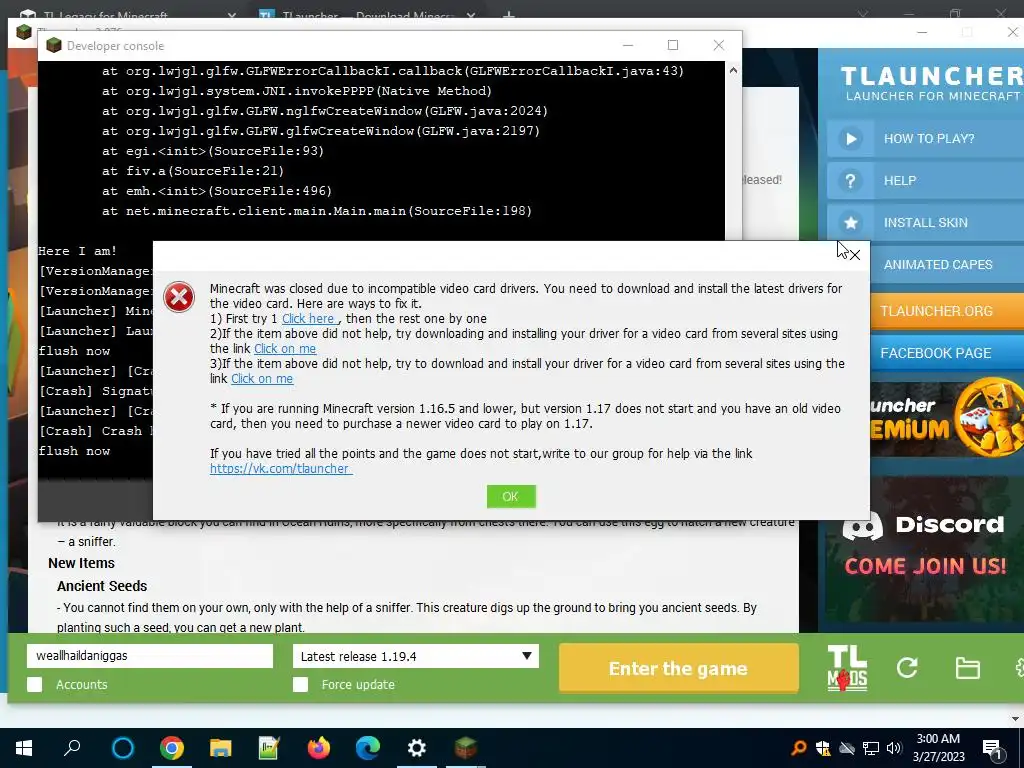Open Firefox from taskbar
This screenshot has height=768, width=1024.
319,748
